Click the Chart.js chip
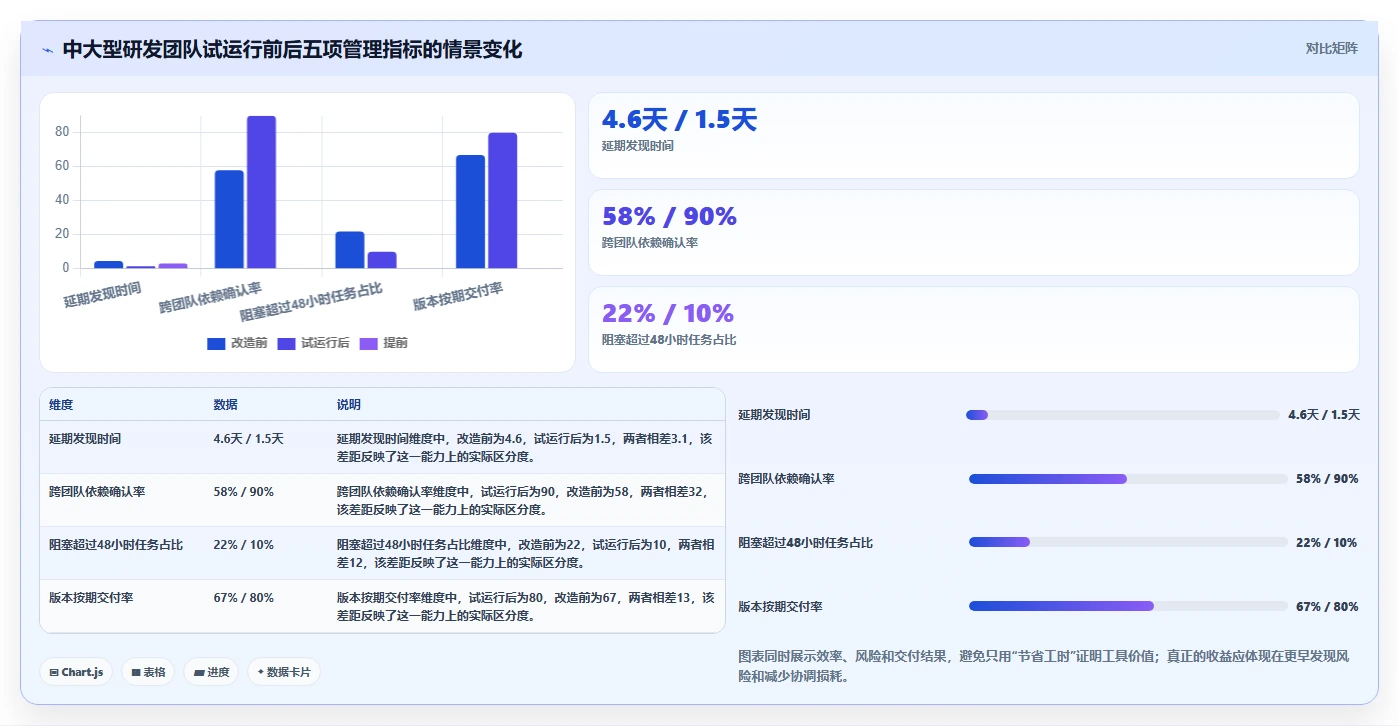This screenshot has width=1399, height=726. pyautogui.click(x=76, y=672)
